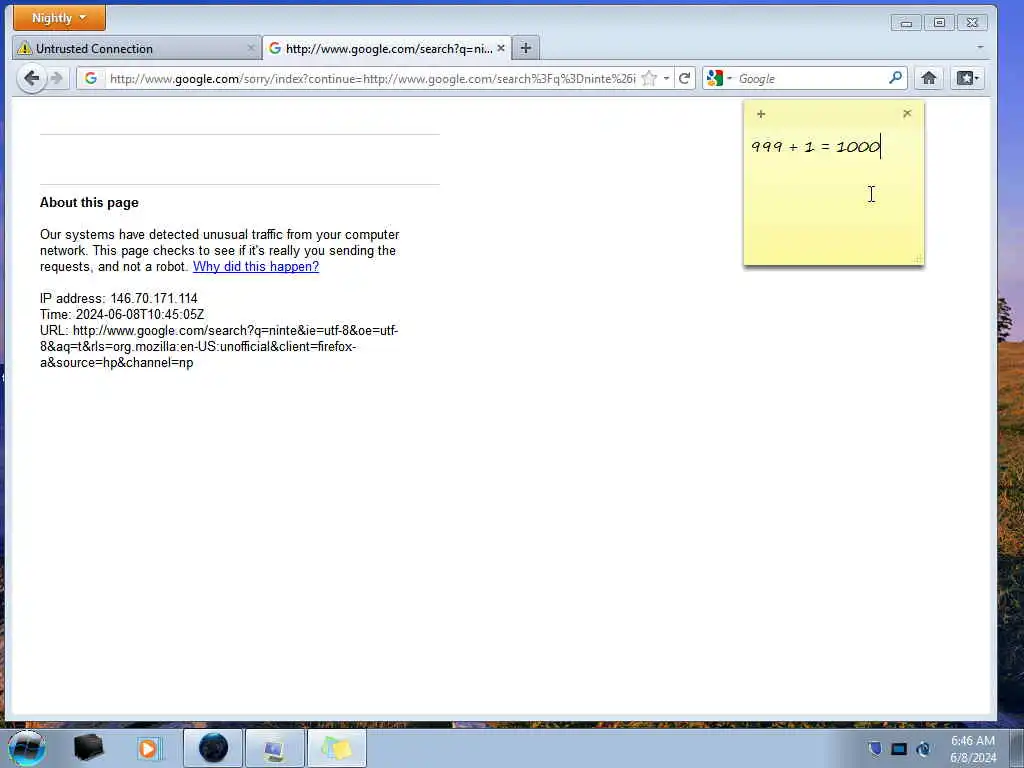Switch to the Untrusted Connection tab
Screen dimensions: 1024x768
[x=136, y=48]
